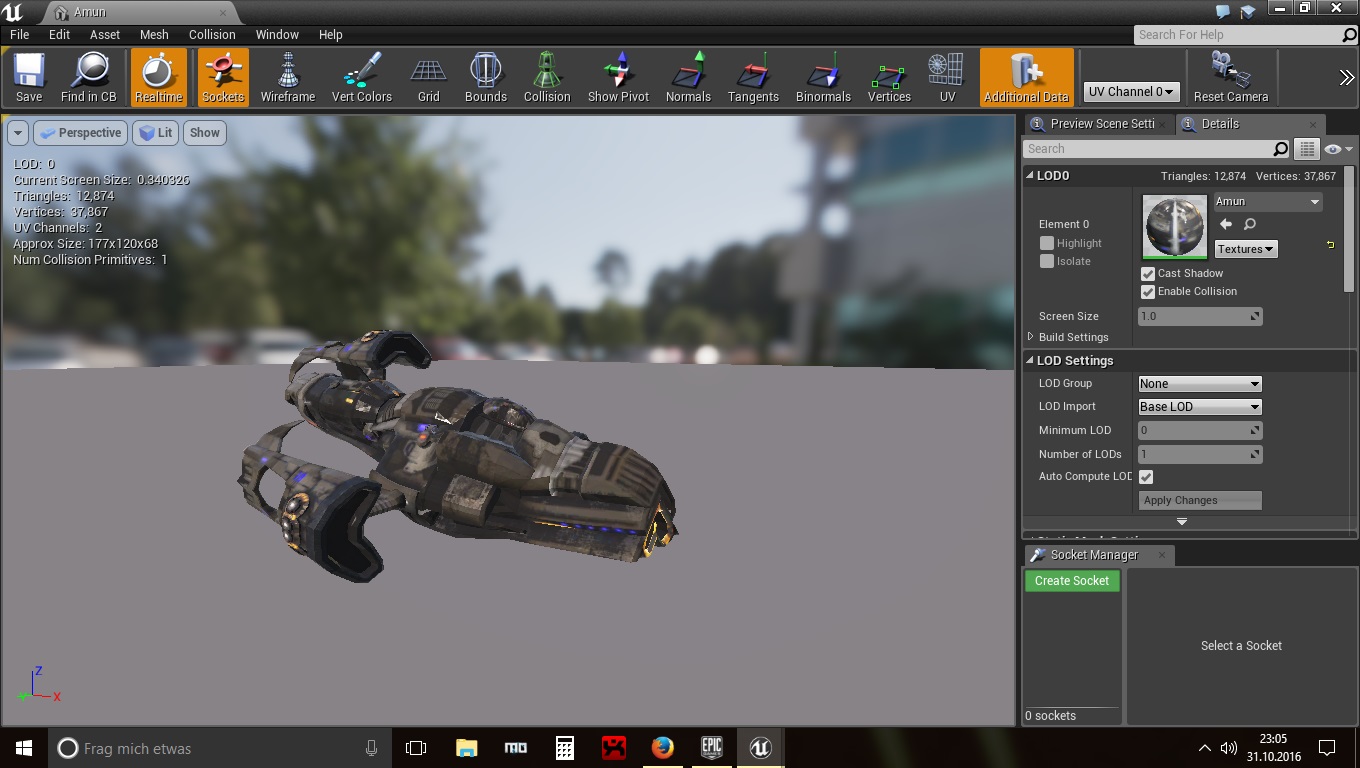Click the Save toolbar icon

click(29, 77)
